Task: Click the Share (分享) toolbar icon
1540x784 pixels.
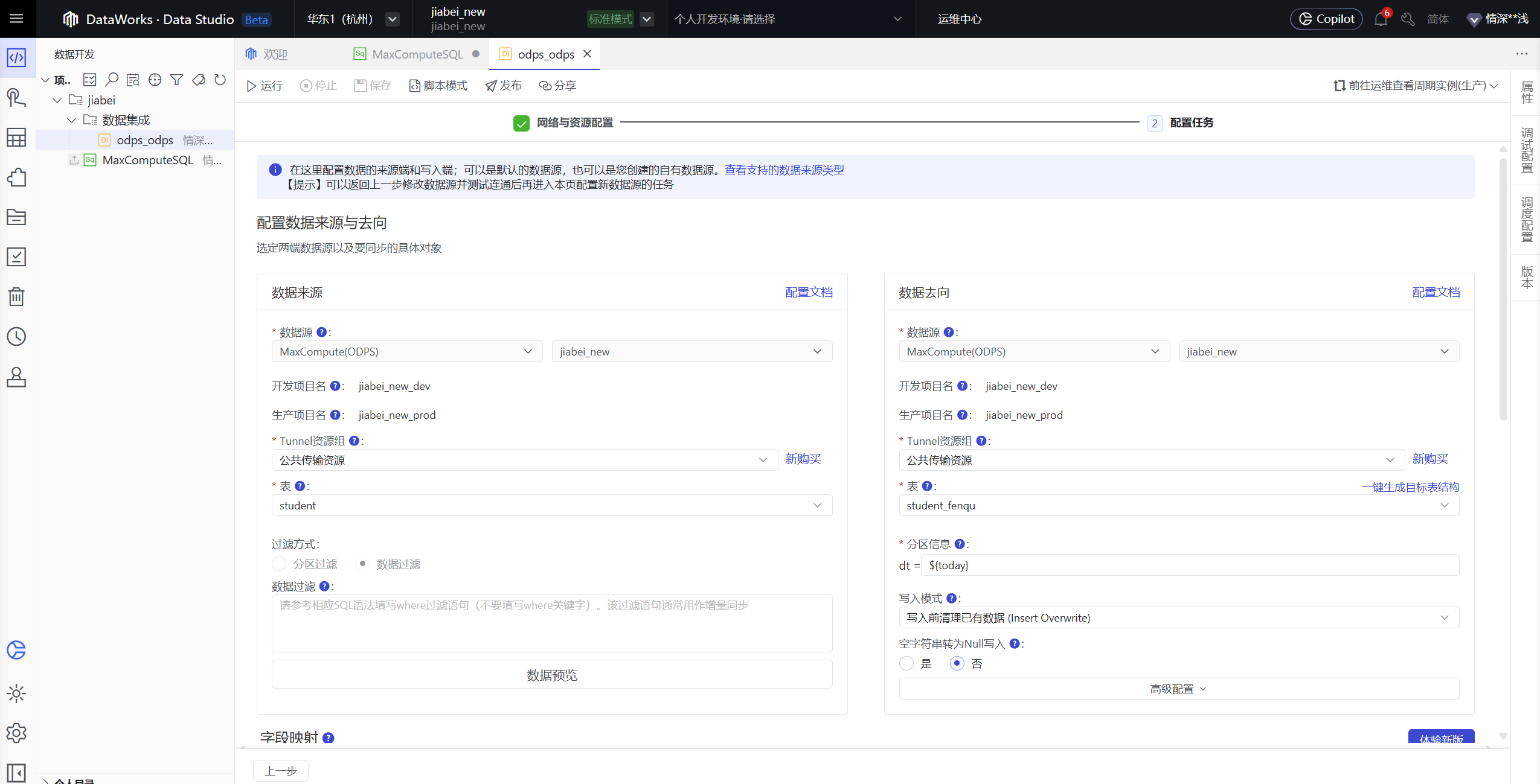Action: point(545,86)
